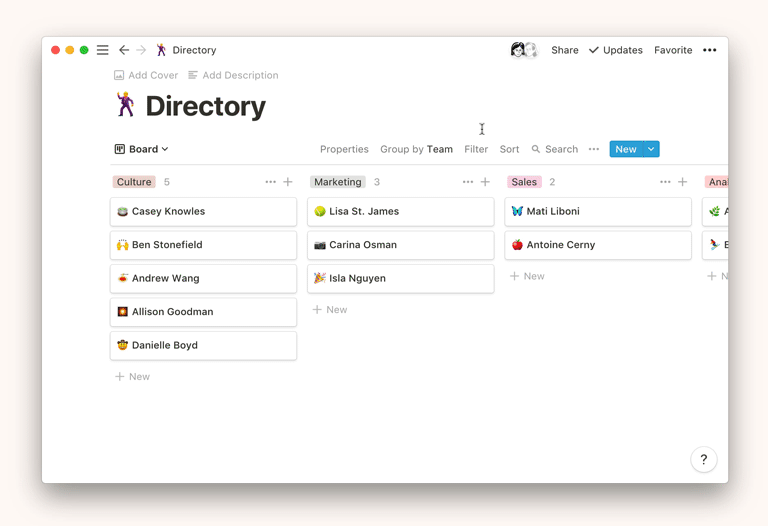Open the user avatars in top bar

523,50
